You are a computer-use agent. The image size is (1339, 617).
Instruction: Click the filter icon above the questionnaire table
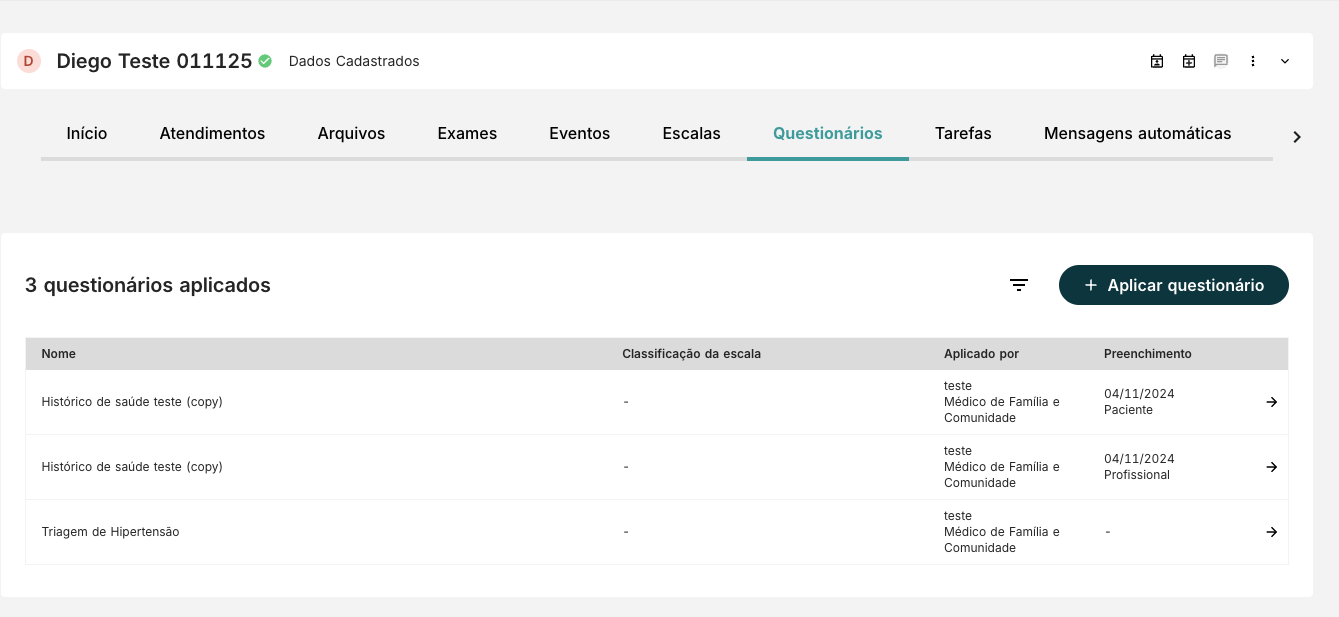point(1019,285)
